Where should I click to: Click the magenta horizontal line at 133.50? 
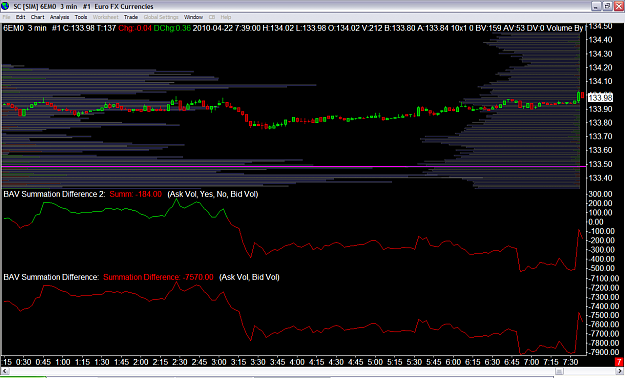point(294,166)
